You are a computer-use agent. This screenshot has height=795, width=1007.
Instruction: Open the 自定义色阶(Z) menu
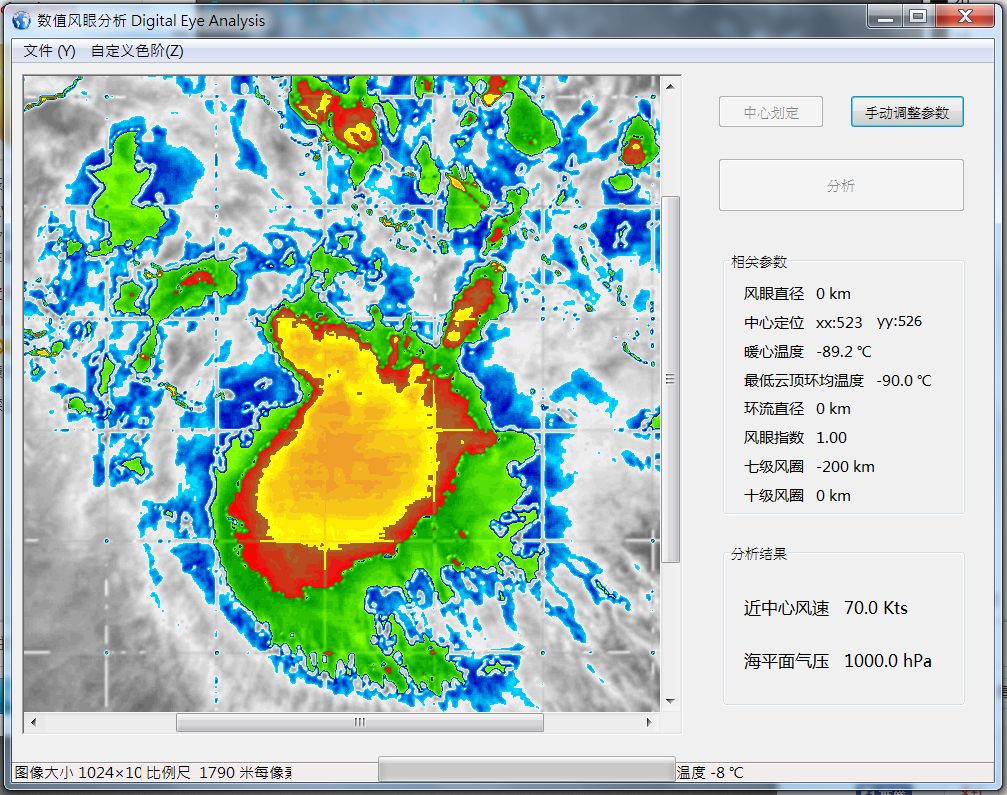click(137, 51)
